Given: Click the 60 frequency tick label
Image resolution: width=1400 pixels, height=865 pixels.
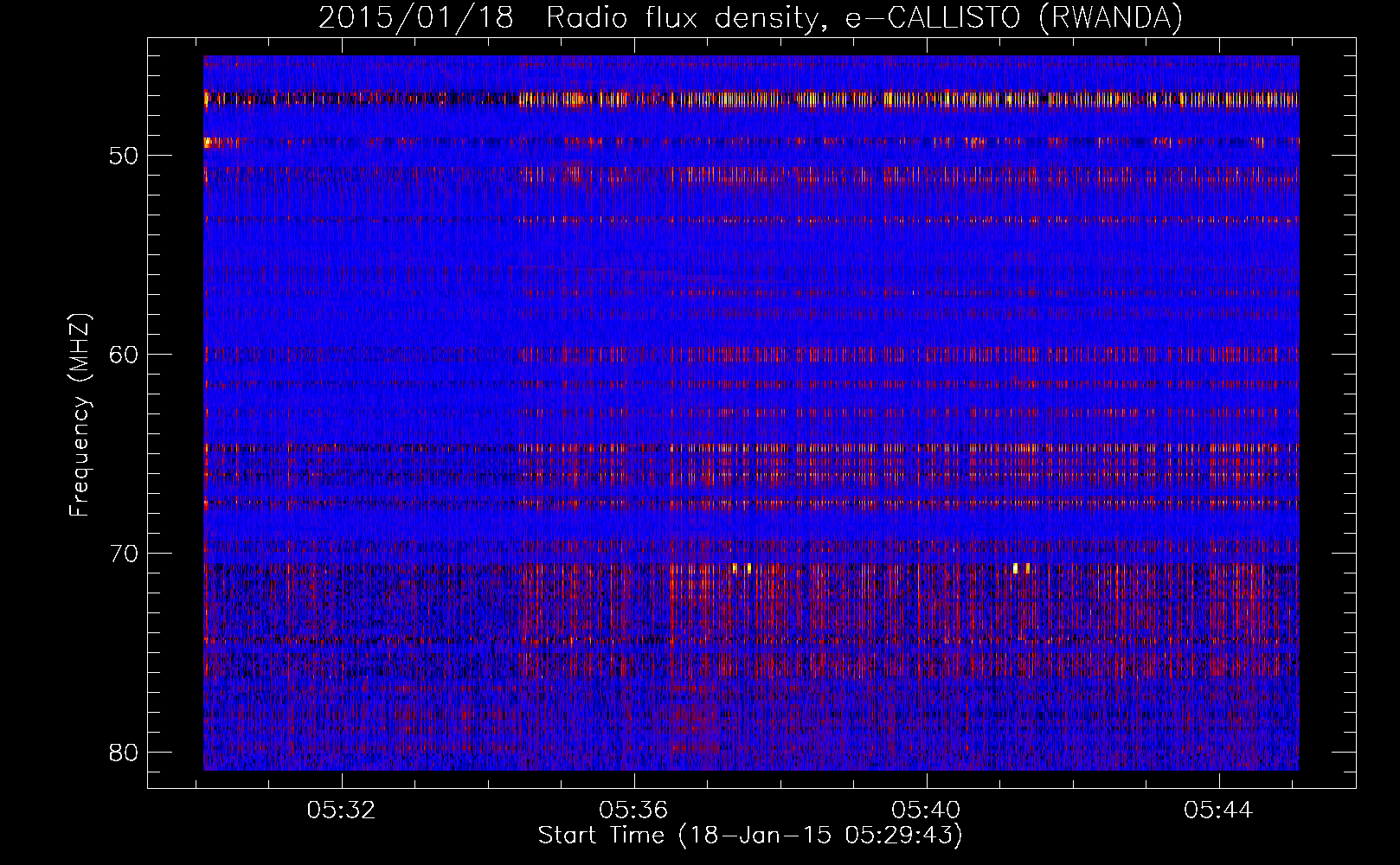Looking at the screenshot, I should (x=125, y=355).
